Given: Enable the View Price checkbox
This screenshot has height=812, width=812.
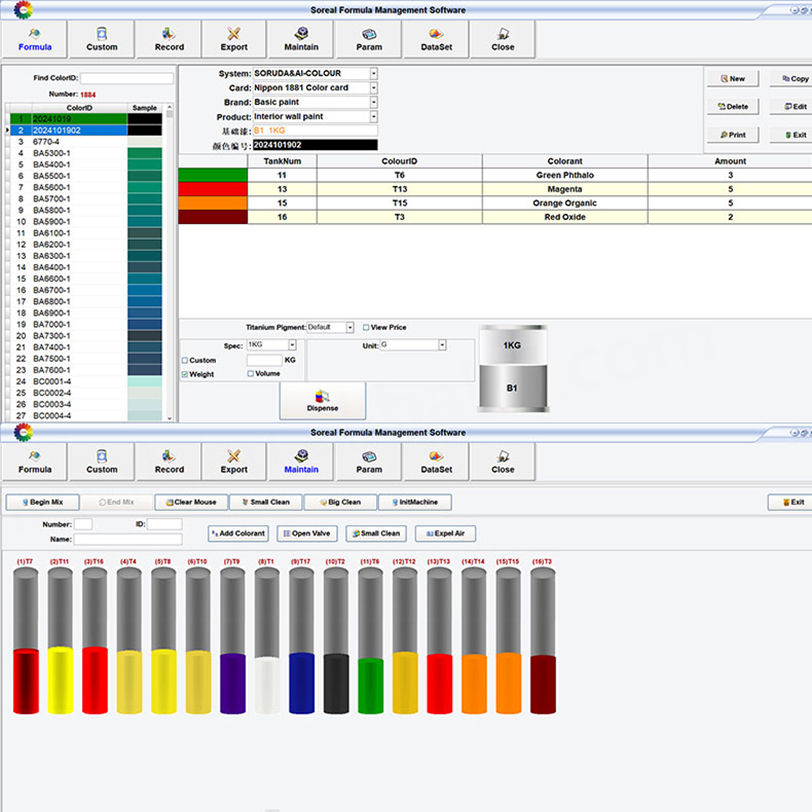Looking at the screenshot, I should click(x=366, y=328).
